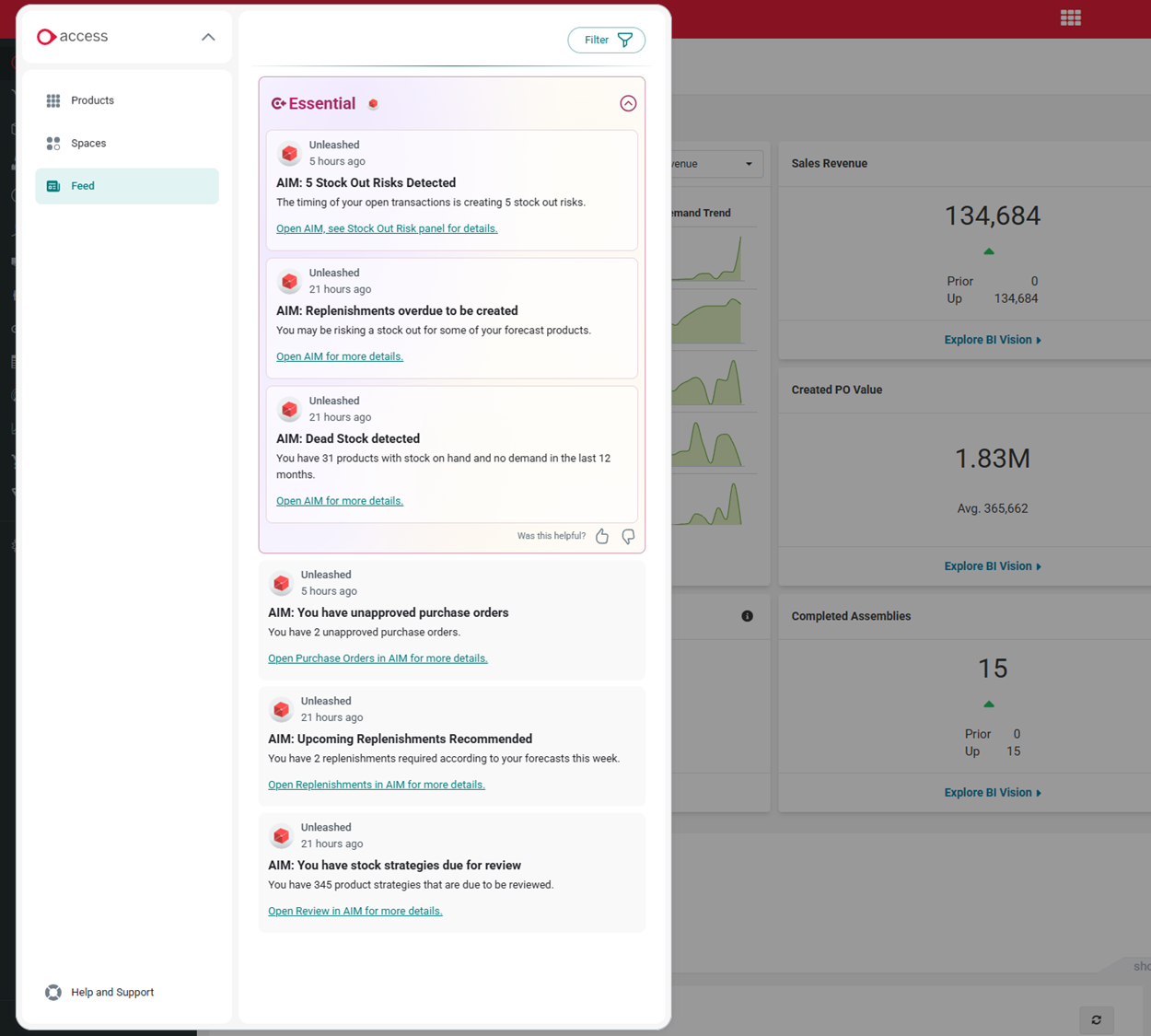
Task: Open the apps grid icon top right
Action: [x=1070, y=17]
